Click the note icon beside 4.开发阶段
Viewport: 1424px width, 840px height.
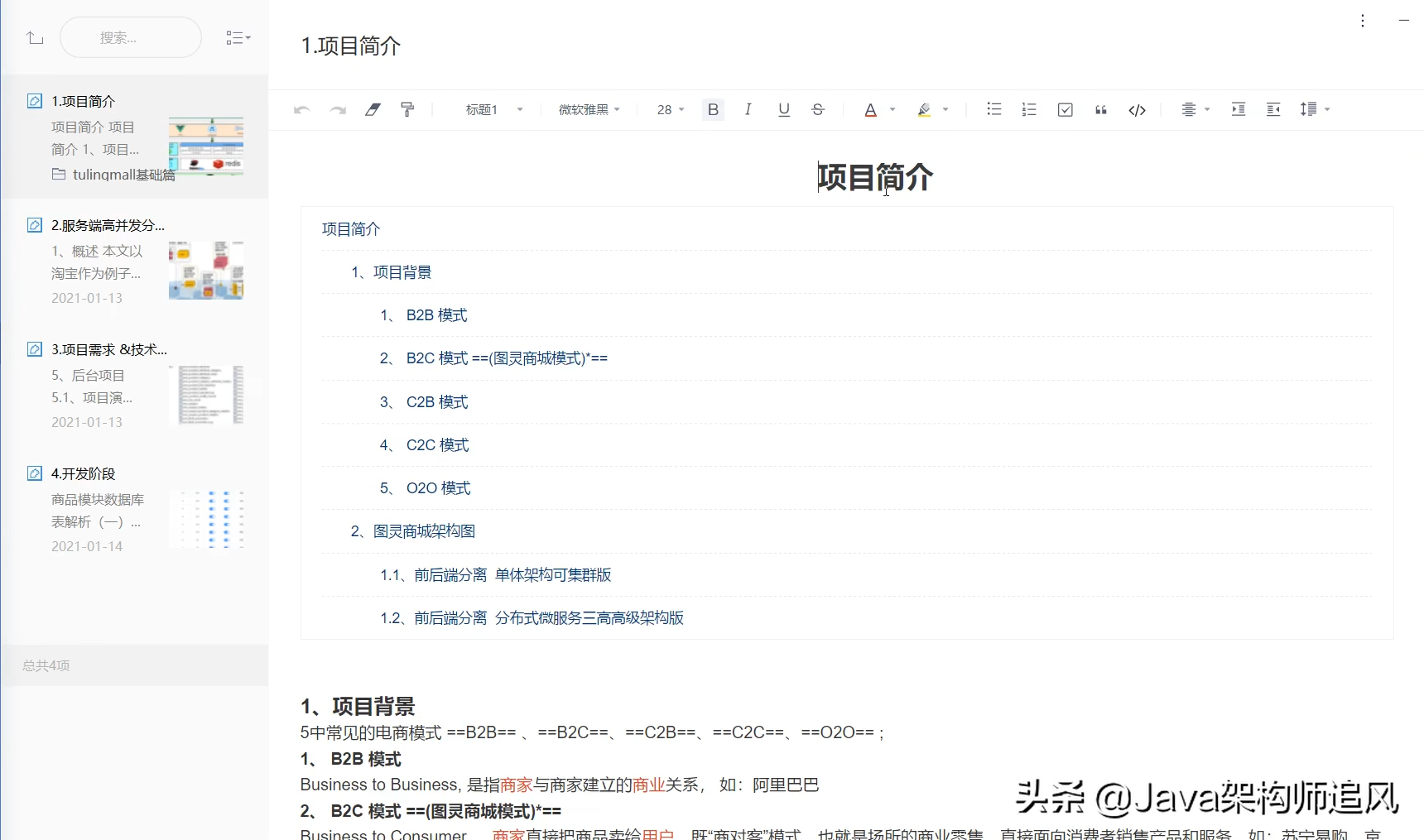tap(35, 473)
